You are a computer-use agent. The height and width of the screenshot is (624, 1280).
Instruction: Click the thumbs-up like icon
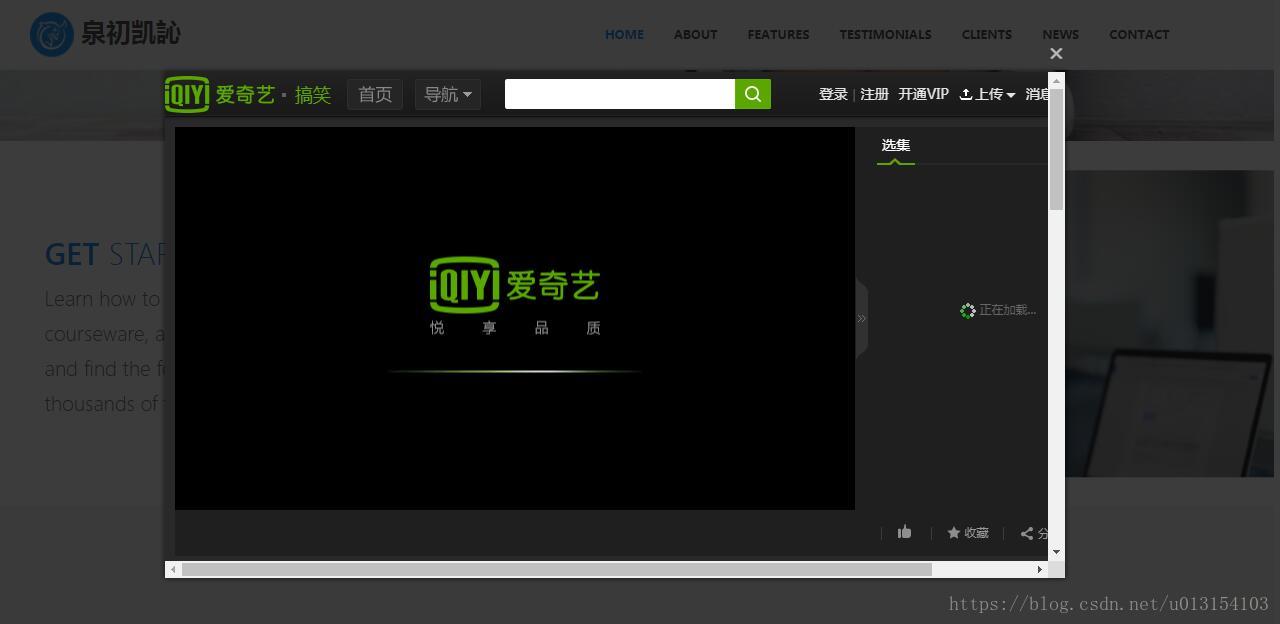(904, 532)
